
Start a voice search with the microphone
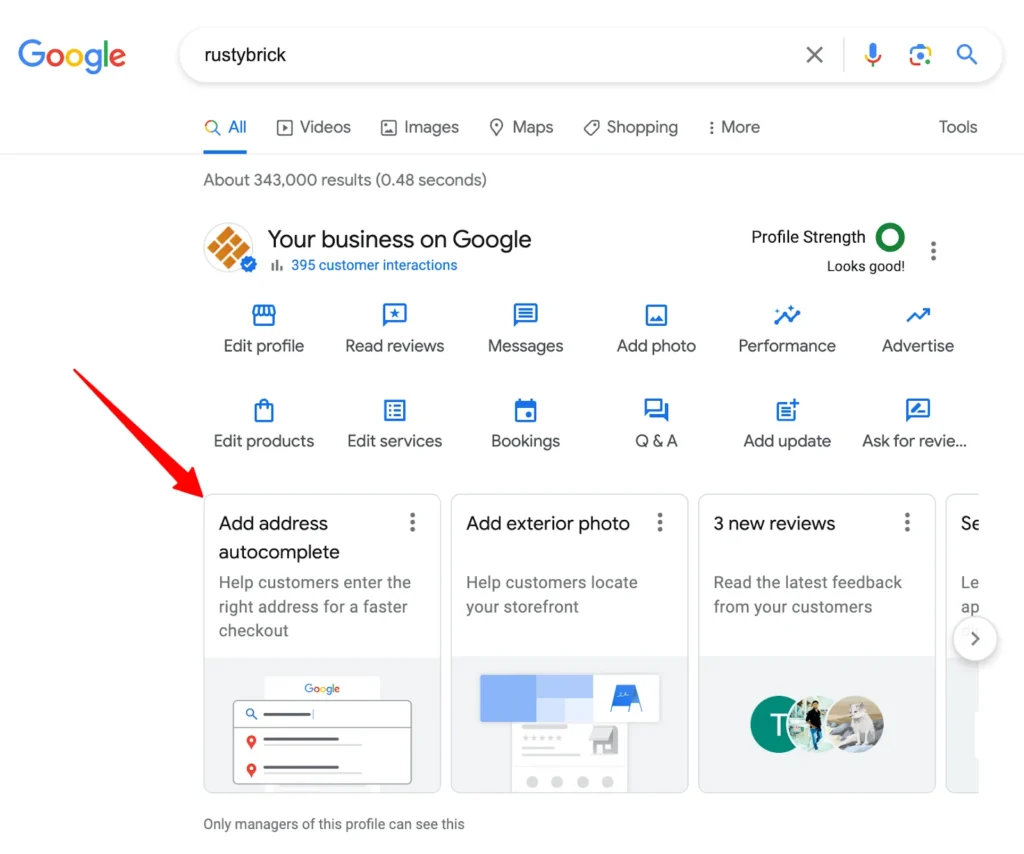872,55
